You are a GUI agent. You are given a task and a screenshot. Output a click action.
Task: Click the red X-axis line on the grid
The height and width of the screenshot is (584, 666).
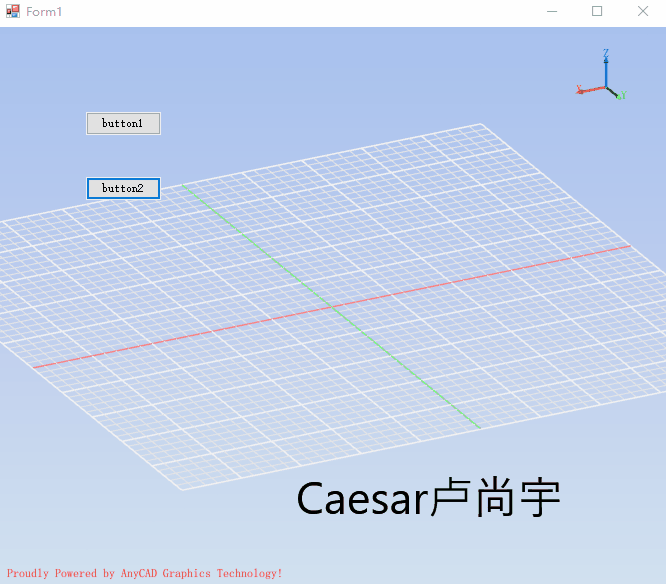[x=332, y=307]
